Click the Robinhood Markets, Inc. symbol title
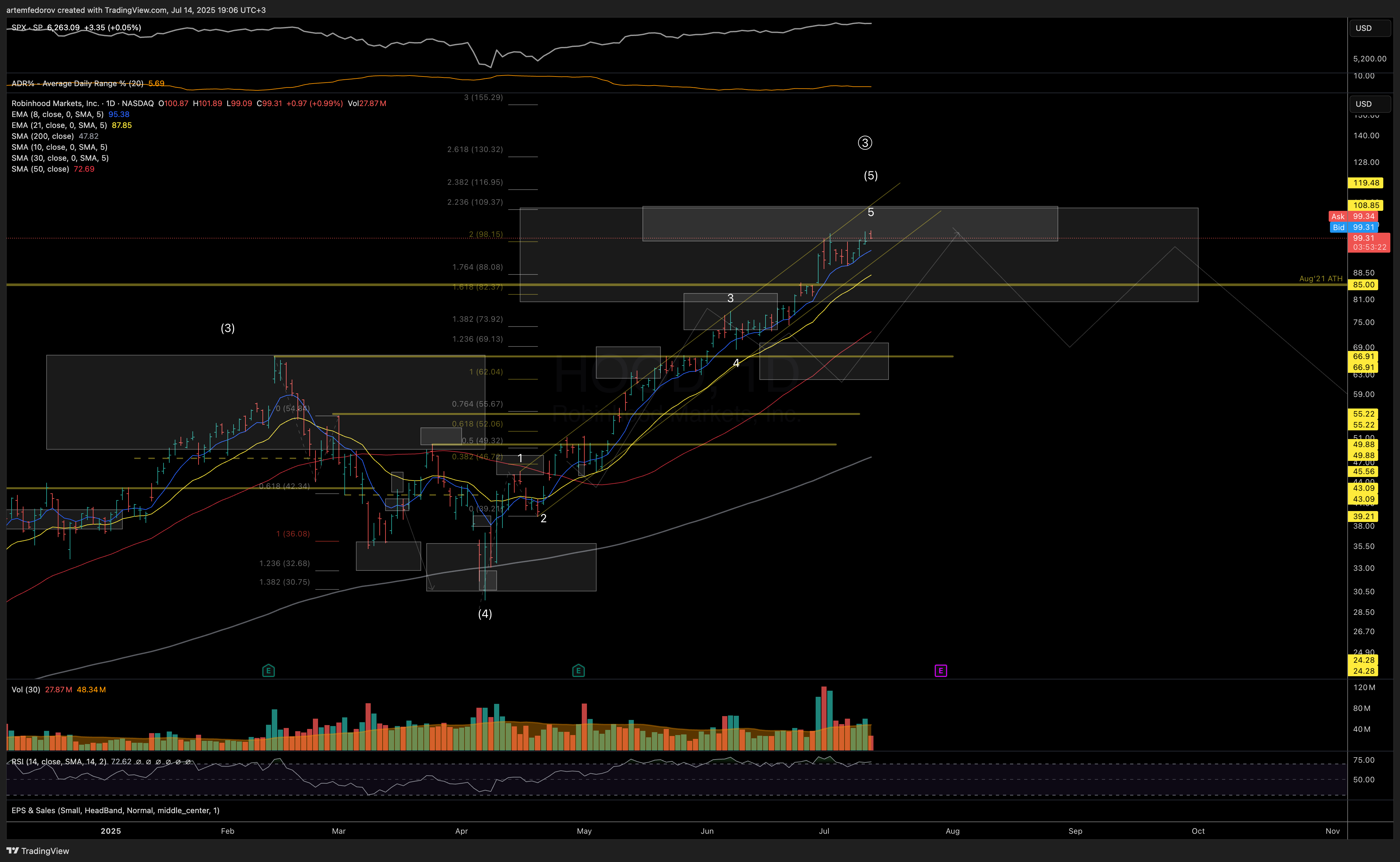Viewport: 1400px width, 862px height. click(x=55, y=103)
